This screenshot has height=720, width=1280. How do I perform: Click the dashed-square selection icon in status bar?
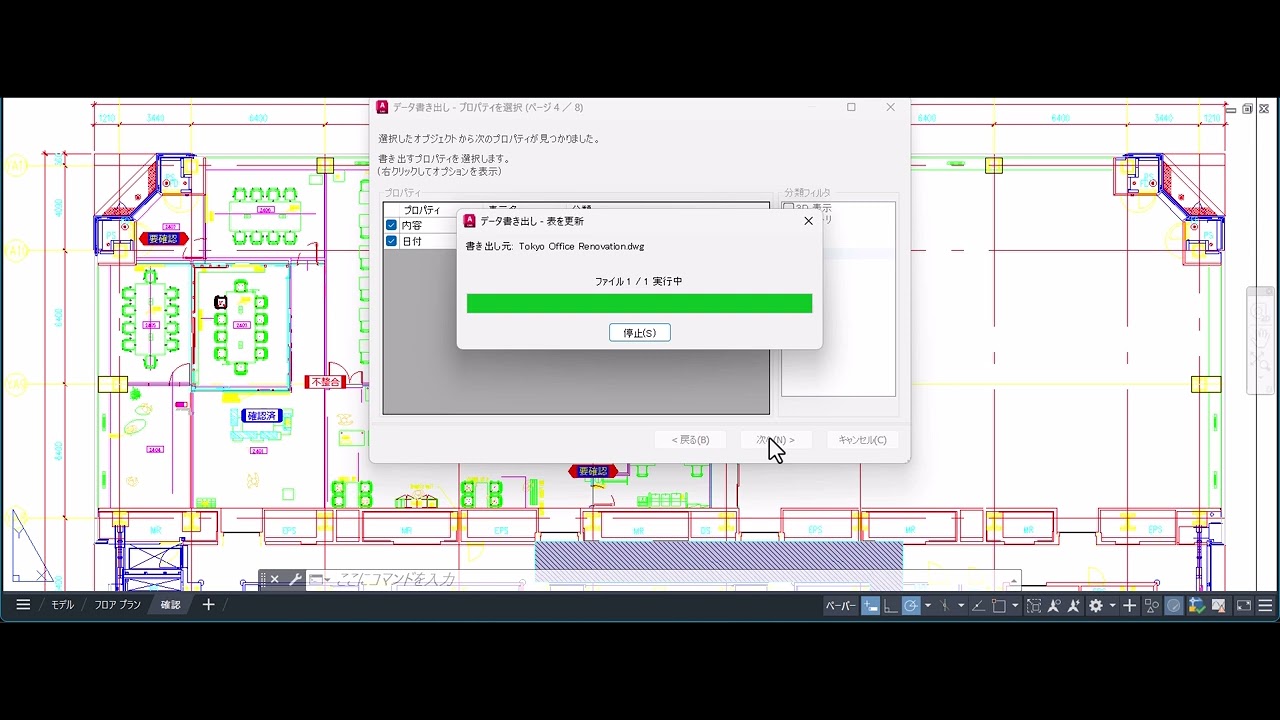[x=1034, y=606]
